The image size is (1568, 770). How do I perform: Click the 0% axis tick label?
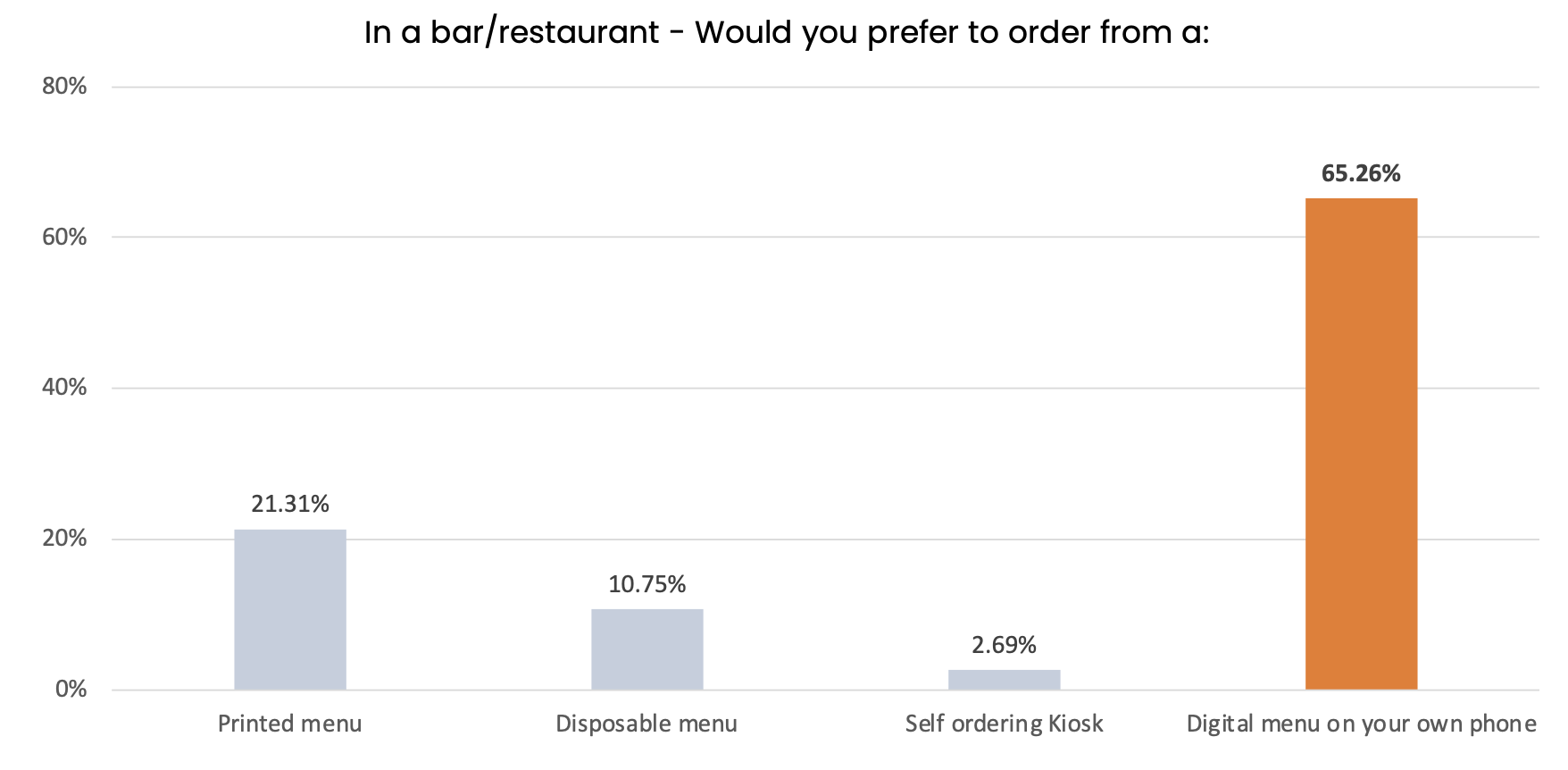click(x=71, y=690)
